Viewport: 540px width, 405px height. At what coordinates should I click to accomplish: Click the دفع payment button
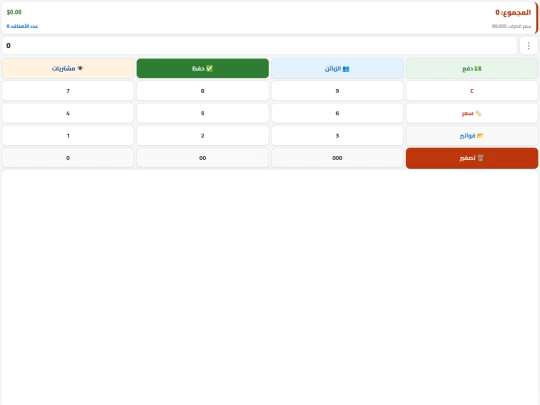(472, 69)
